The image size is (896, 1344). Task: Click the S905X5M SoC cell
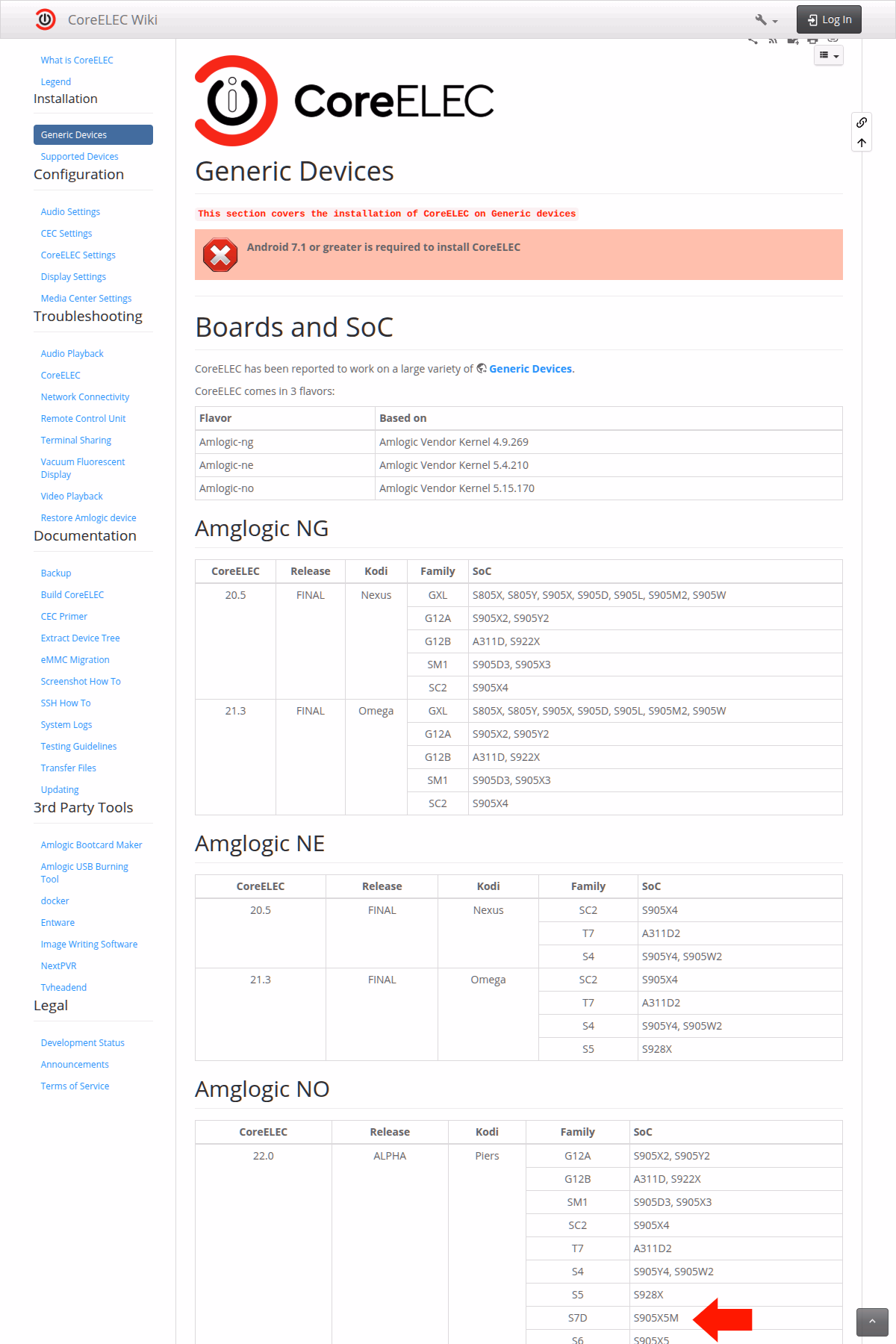(735, 1318)
